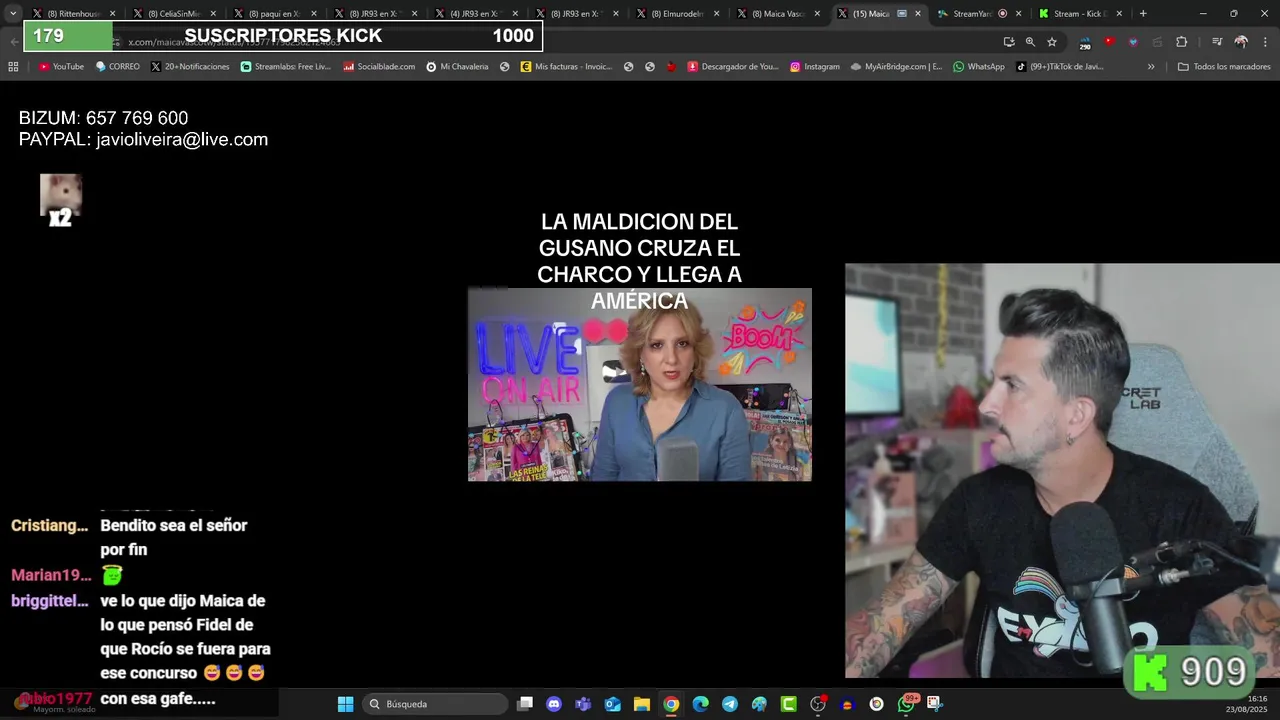Viewport: 1280px width, 720px height.
Task: Click the install app icon in address bar
Action: 1009,42
